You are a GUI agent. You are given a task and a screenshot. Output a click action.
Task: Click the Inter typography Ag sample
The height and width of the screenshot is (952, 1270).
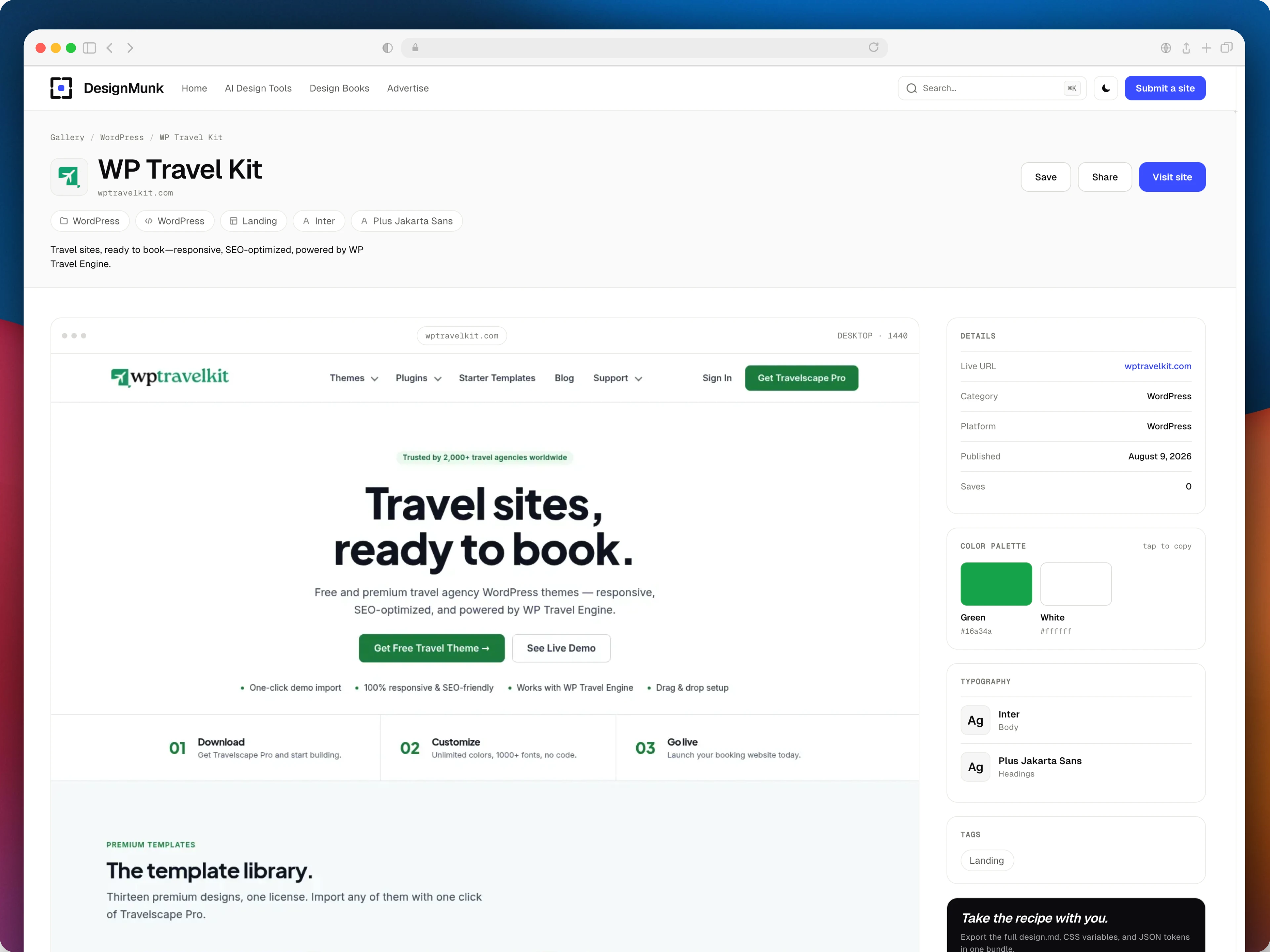tap(975, 720)
